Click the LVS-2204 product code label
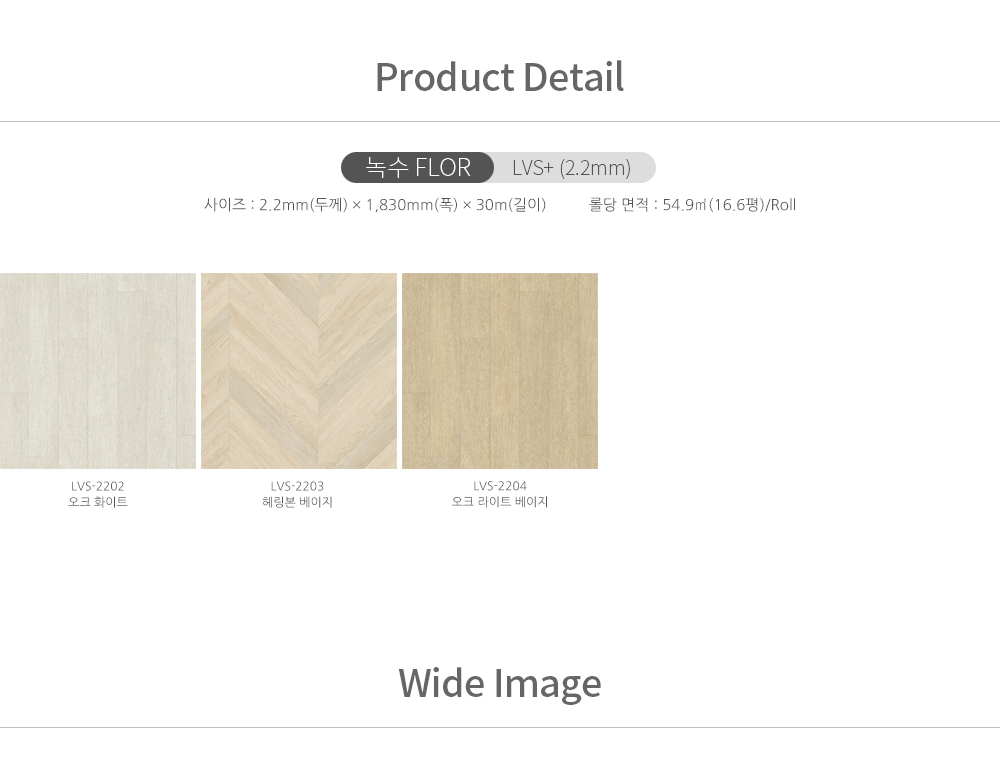Image resolution: width=1000 pixels, height=758 pixels. (x=500, y=486)
